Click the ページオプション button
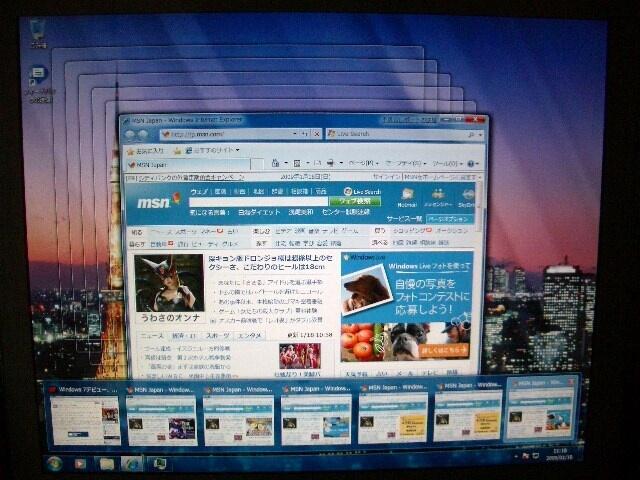The width and height of the screenshot is (640, 480). pyautogui.click(x=449, y=219)
